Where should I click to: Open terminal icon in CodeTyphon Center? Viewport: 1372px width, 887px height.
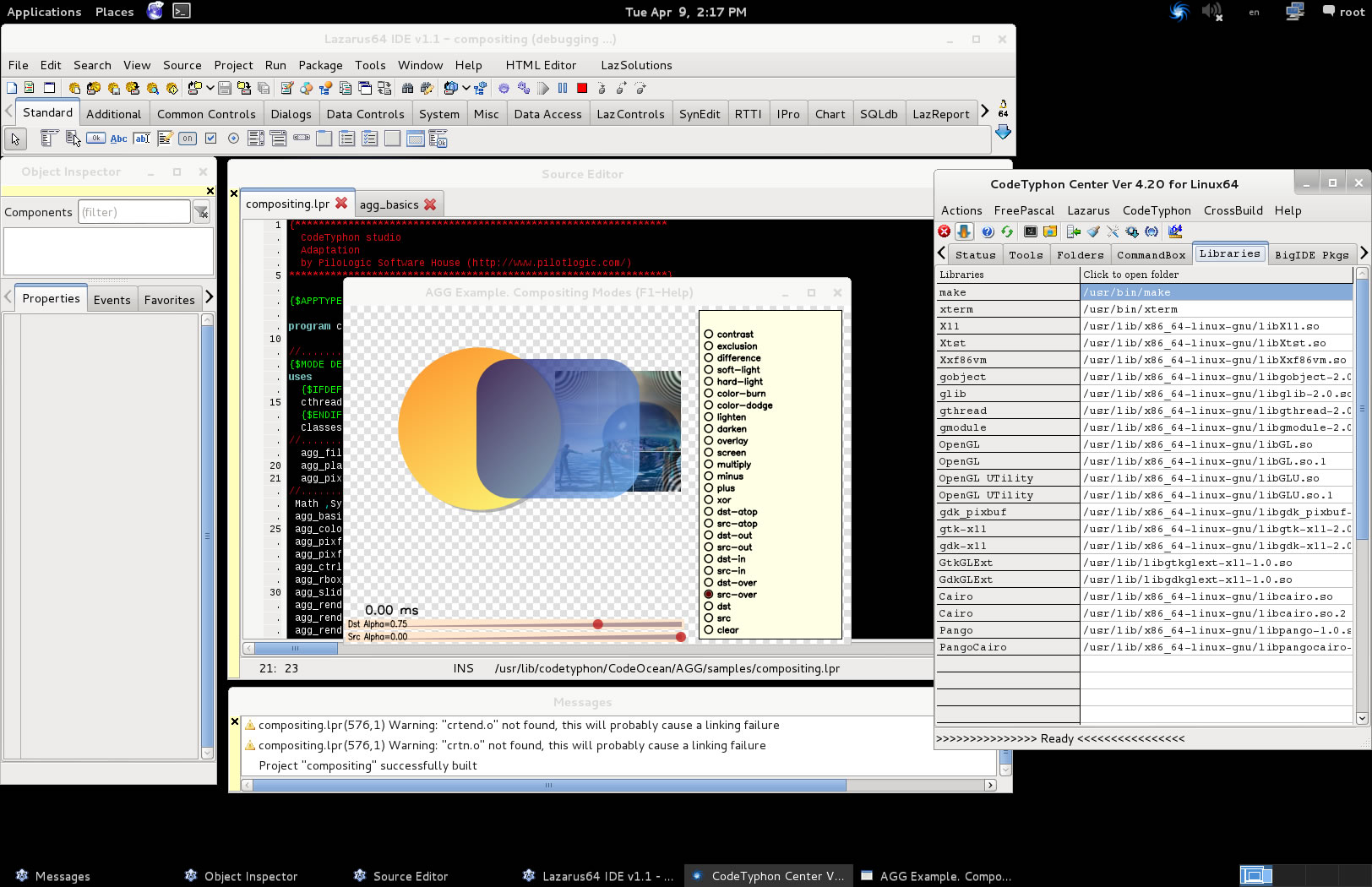1031,231
